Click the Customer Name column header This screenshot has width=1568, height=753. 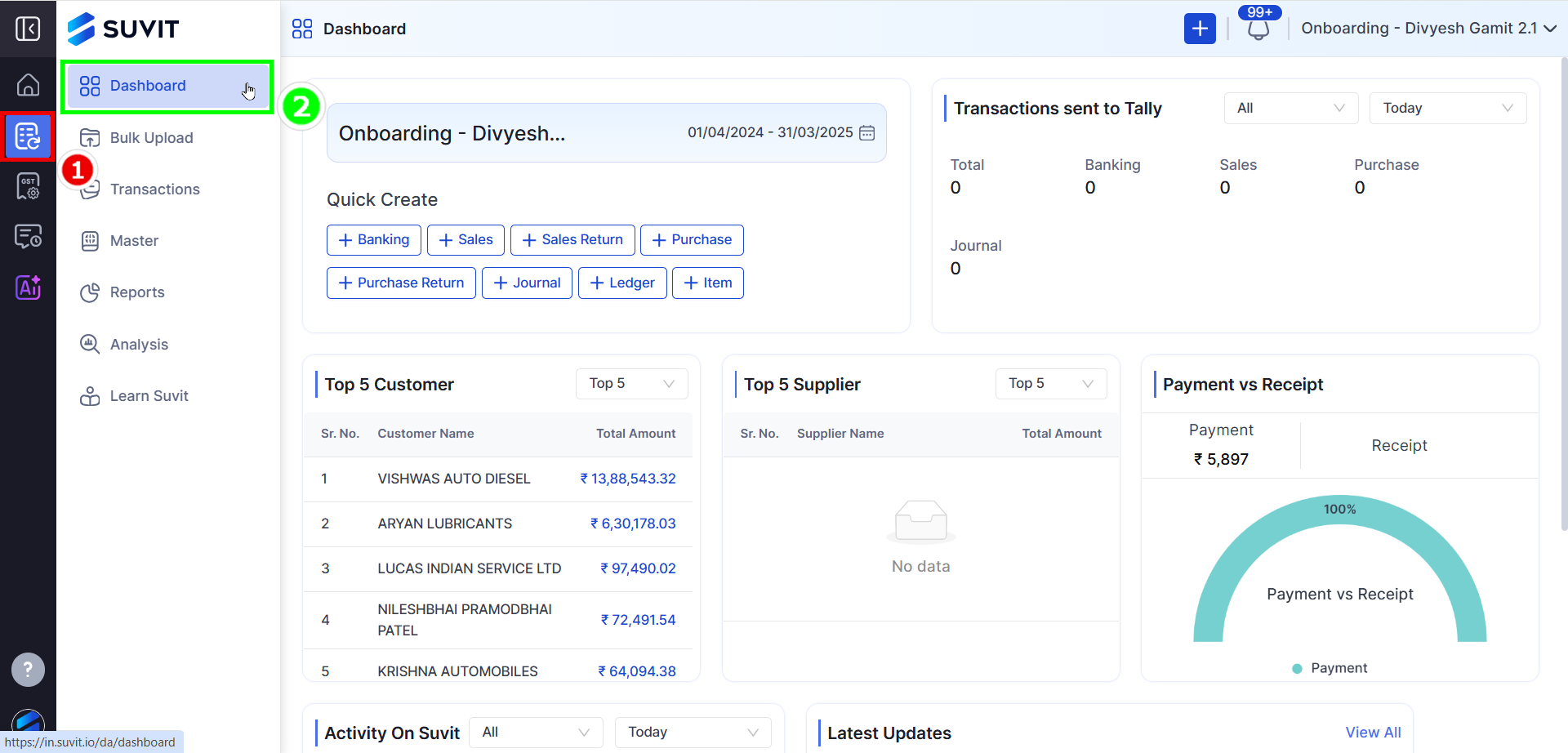click(x=425, y=434)
